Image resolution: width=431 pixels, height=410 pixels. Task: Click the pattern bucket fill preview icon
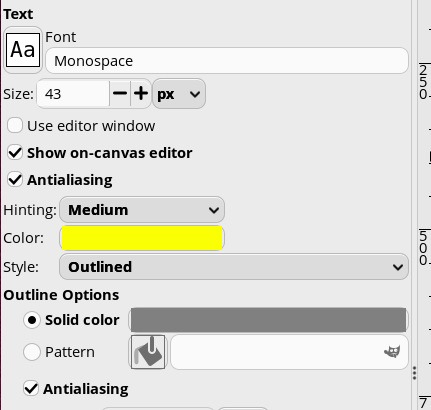148,352
